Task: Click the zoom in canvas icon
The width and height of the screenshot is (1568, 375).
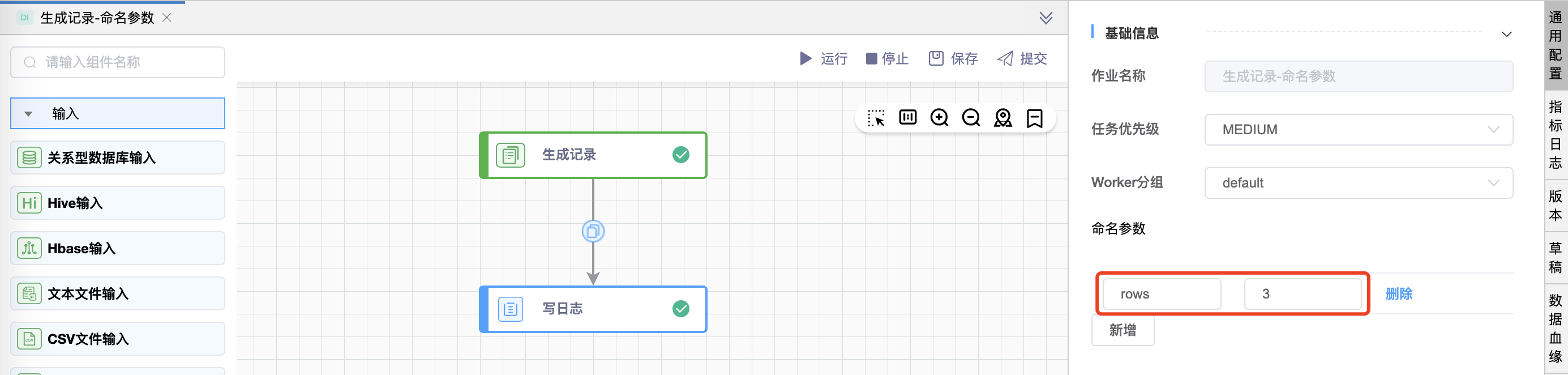Action: (x=939, y=117)
